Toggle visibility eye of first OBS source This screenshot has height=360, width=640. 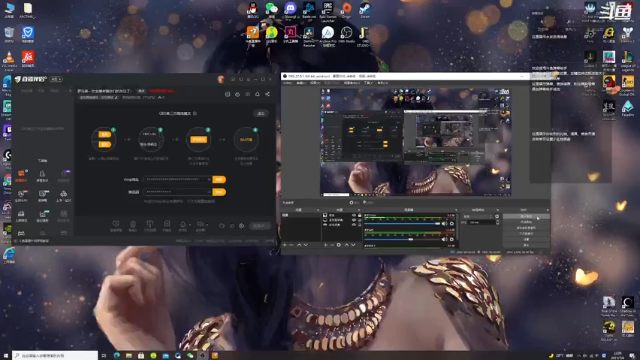pyautogui.click(x=354, y=215)
